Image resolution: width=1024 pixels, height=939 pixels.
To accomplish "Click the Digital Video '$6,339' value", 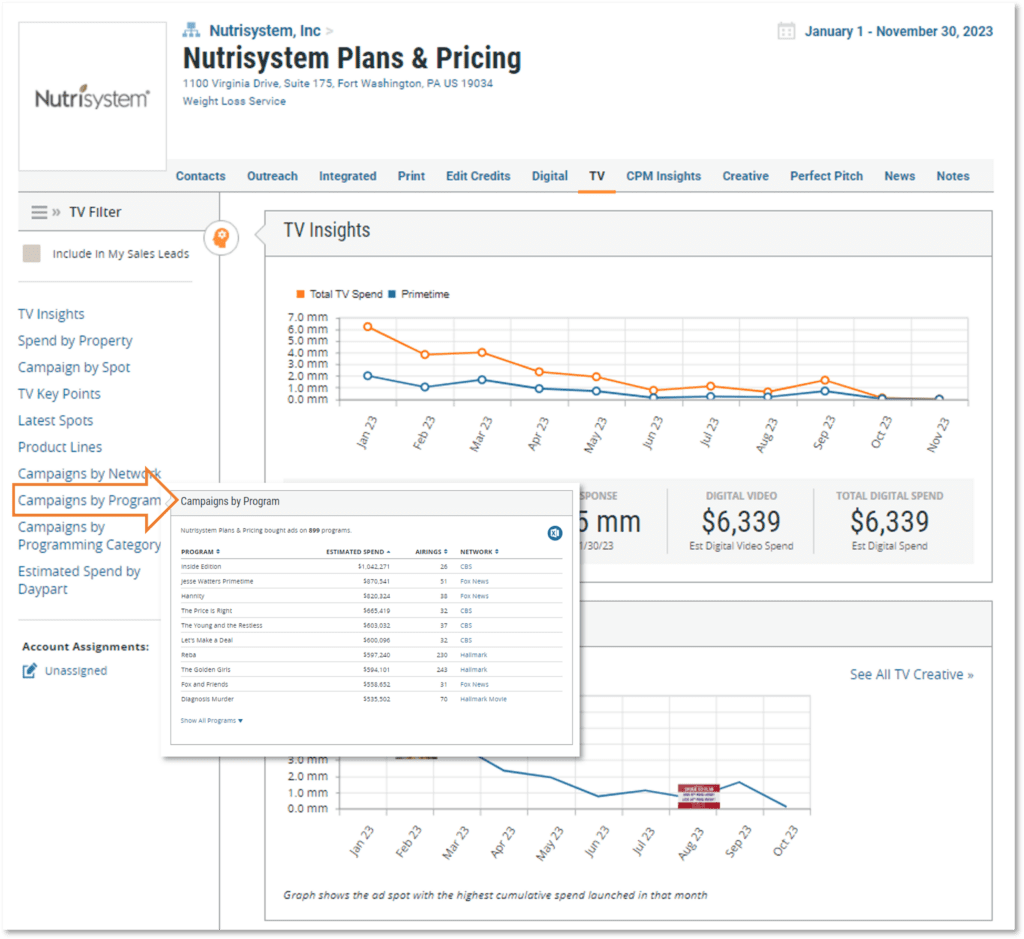I will 741,522.
